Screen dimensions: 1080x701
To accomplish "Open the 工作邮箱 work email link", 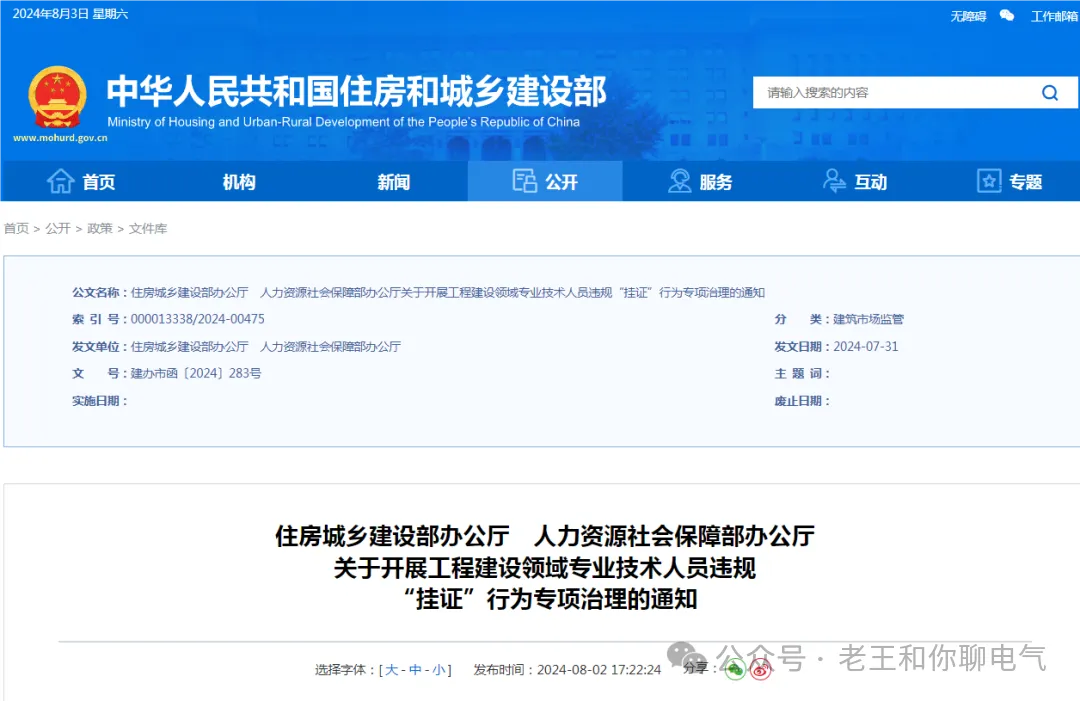I will point(1054,16).
